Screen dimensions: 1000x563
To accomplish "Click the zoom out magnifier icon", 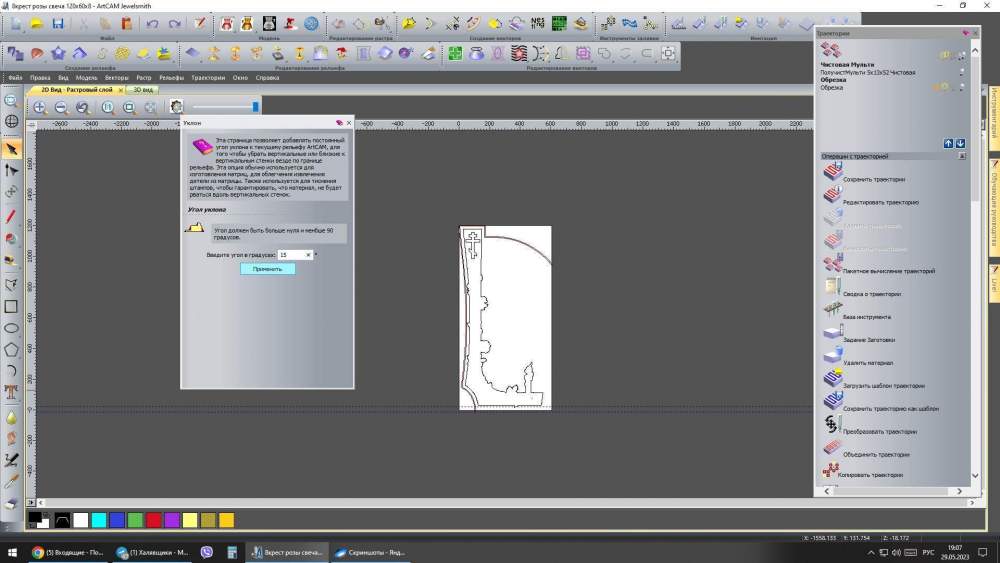I will [x=61, y=107].
